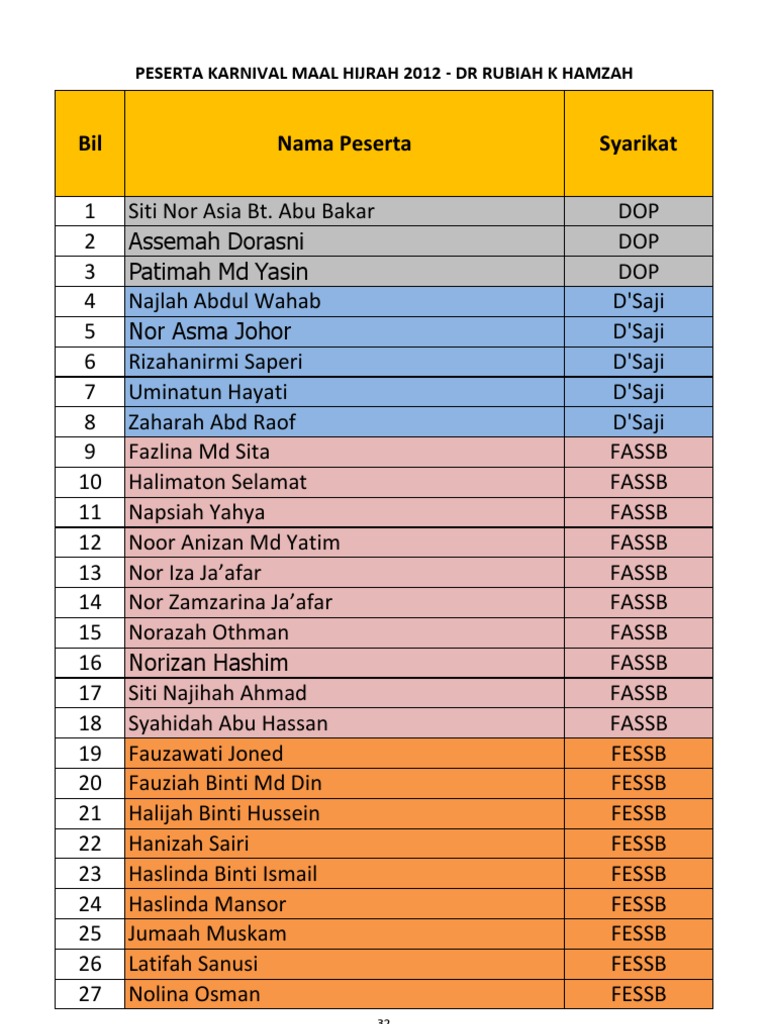The height and width of the screenshot is (1024, 768).
Task: Select the Zaharah Abd Raof cell
Action: pyautogui.click(x=212, y=422)
